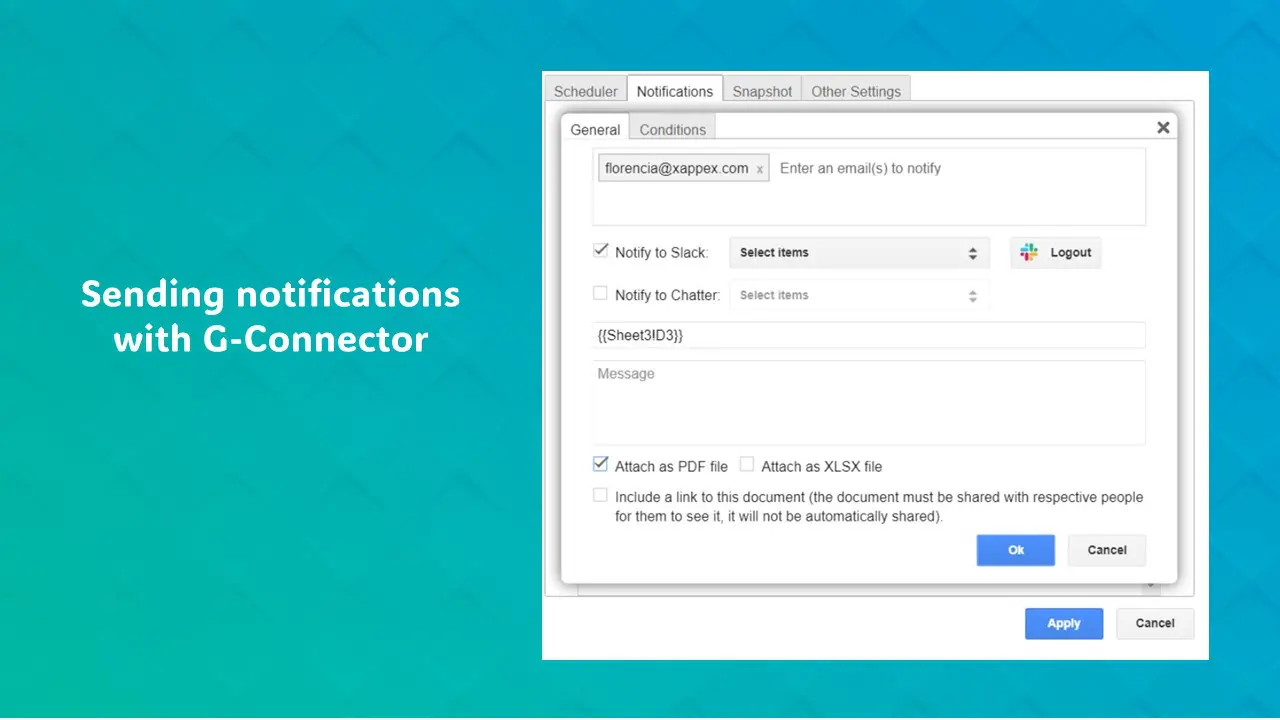The image size is (1280, 720).
Task: Switch to the Scheduler tab
Action: click(x=585, y=91)
